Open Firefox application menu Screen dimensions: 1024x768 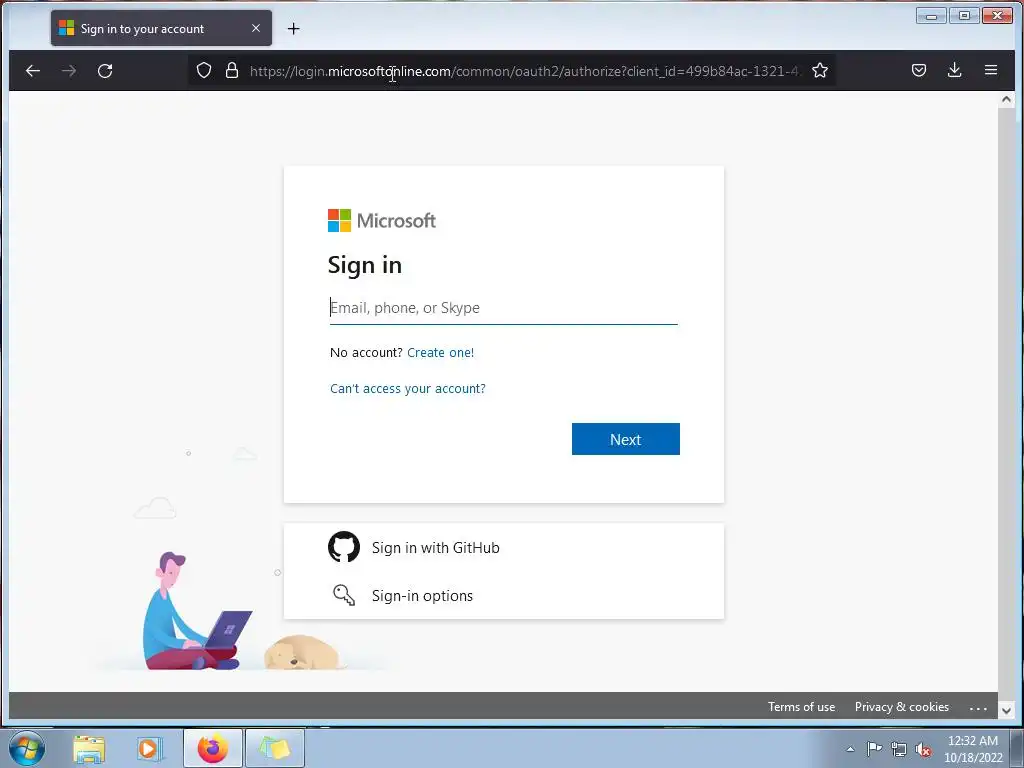coord(991,71)
